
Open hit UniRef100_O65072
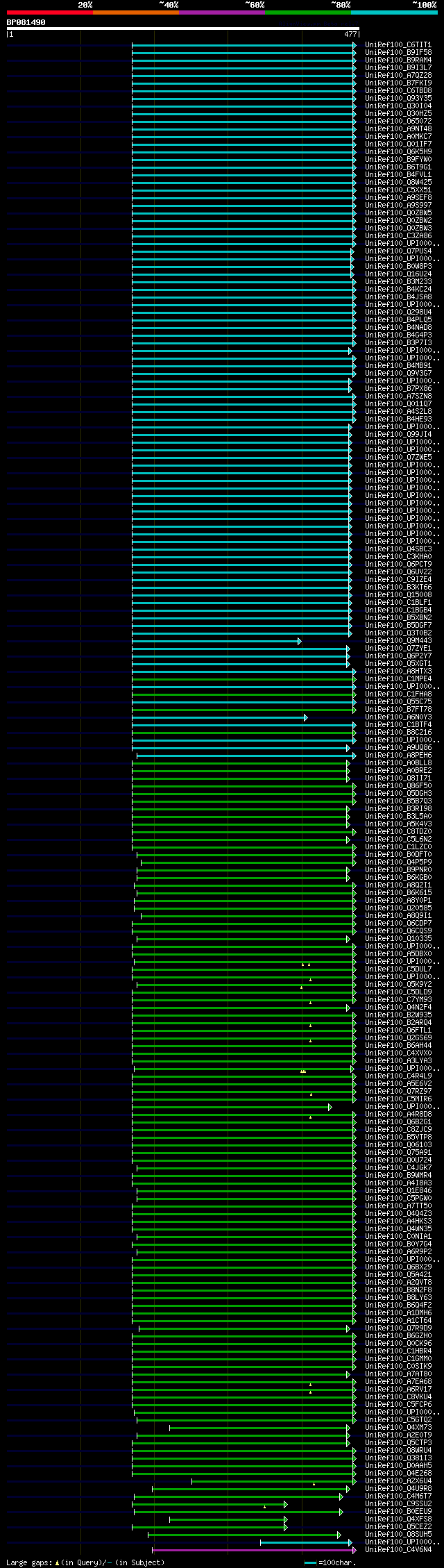tap(398, 121)
